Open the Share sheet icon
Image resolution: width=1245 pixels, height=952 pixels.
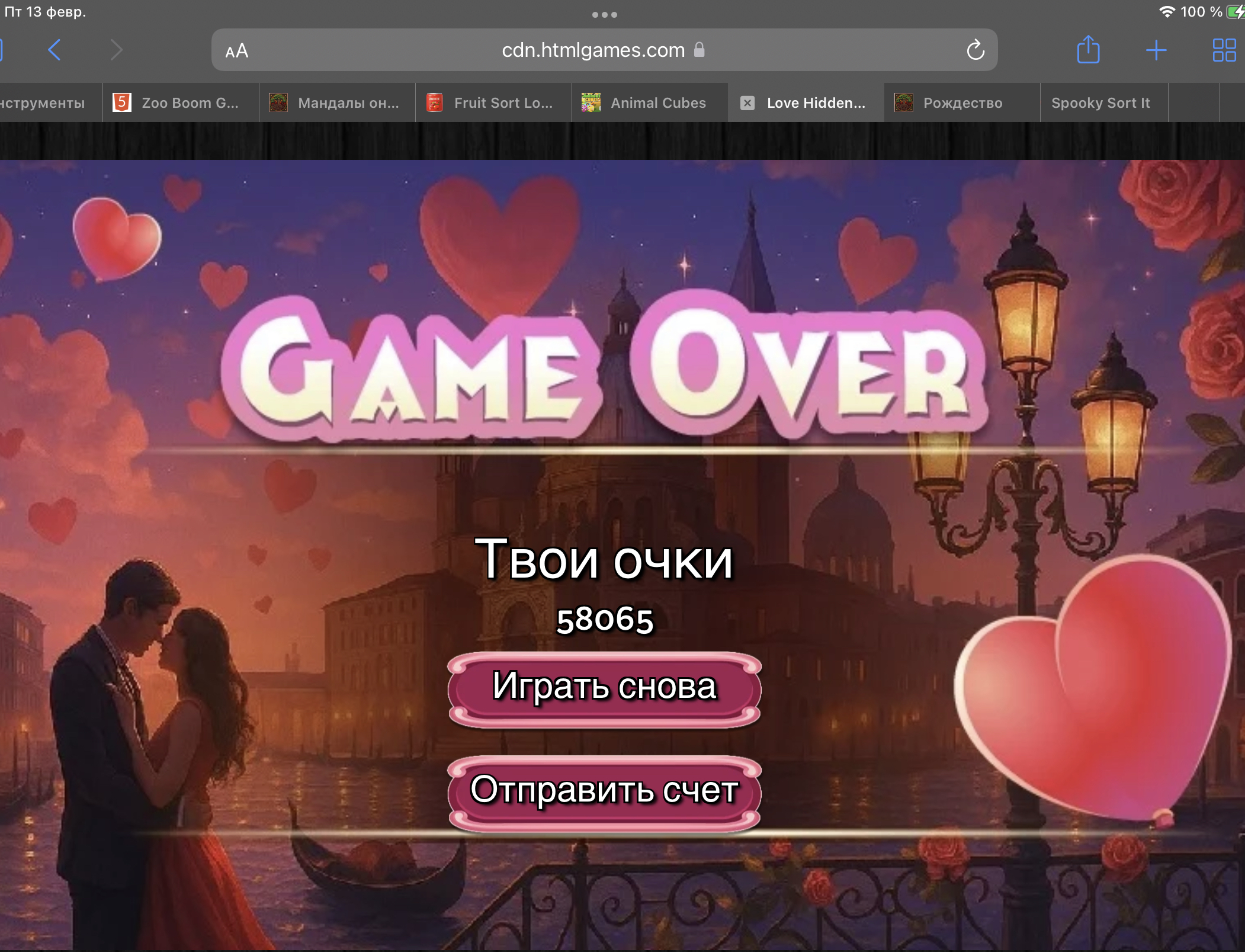pyautogui.click(x=1088, y=50)
